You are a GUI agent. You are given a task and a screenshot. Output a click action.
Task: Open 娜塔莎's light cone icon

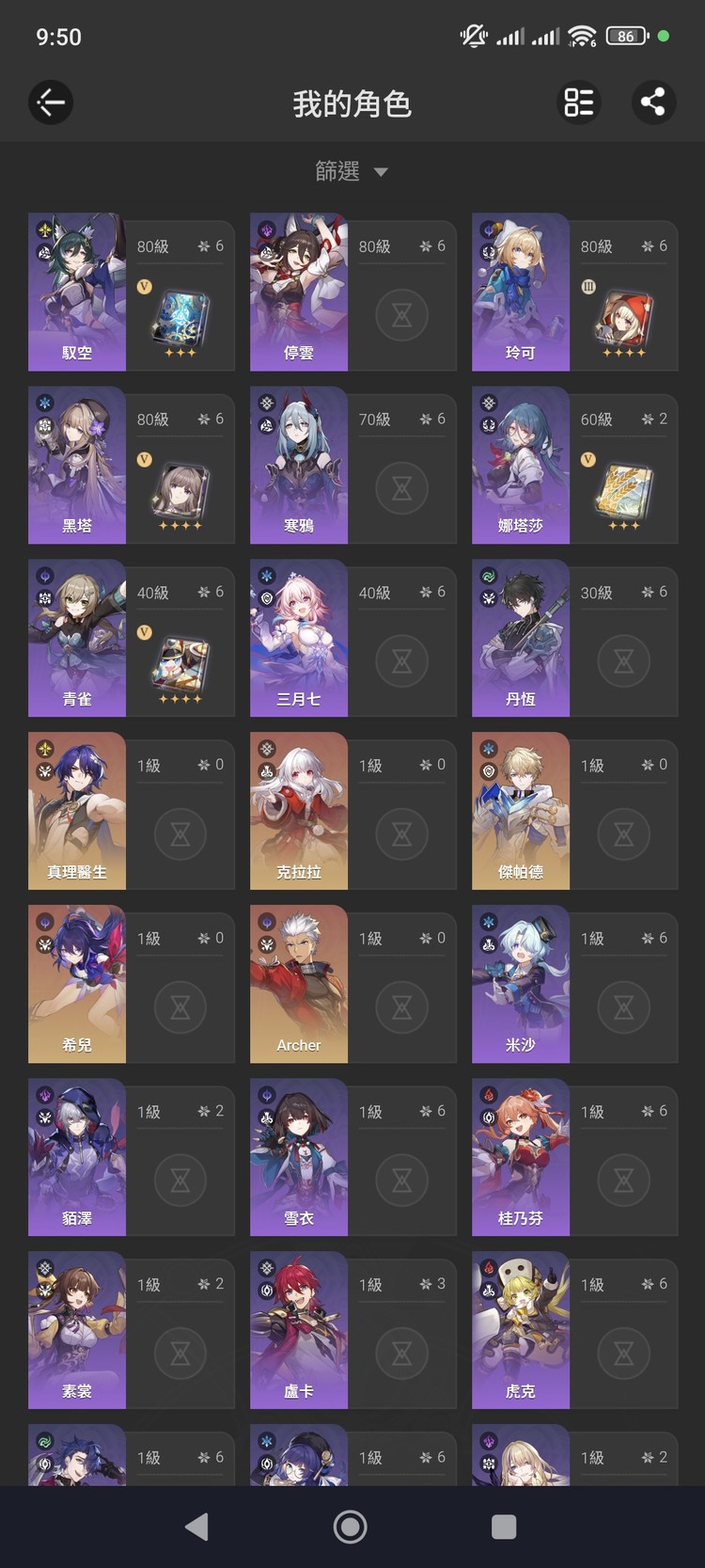click(623, 490)
